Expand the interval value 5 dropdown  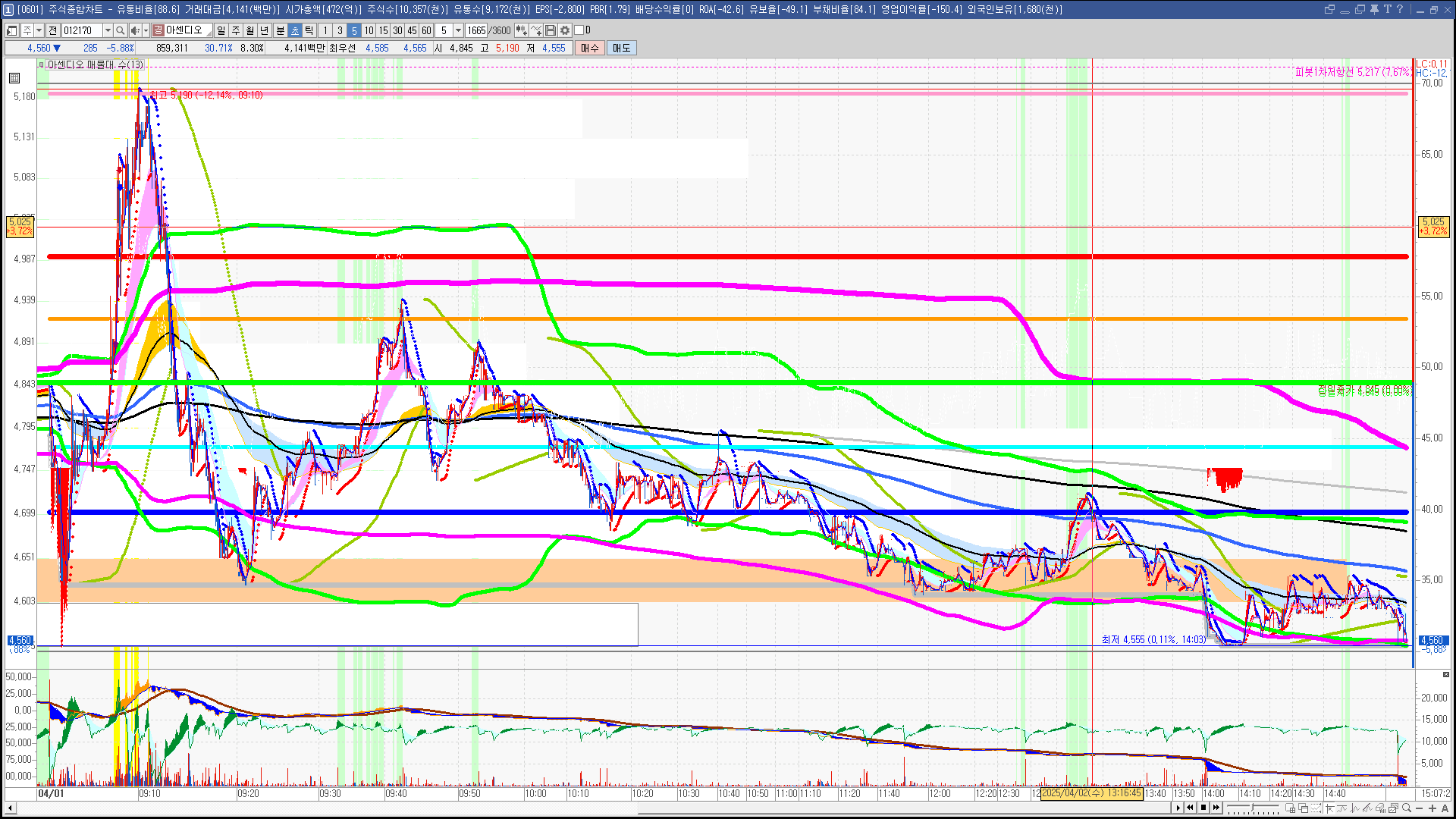(458, 30)
